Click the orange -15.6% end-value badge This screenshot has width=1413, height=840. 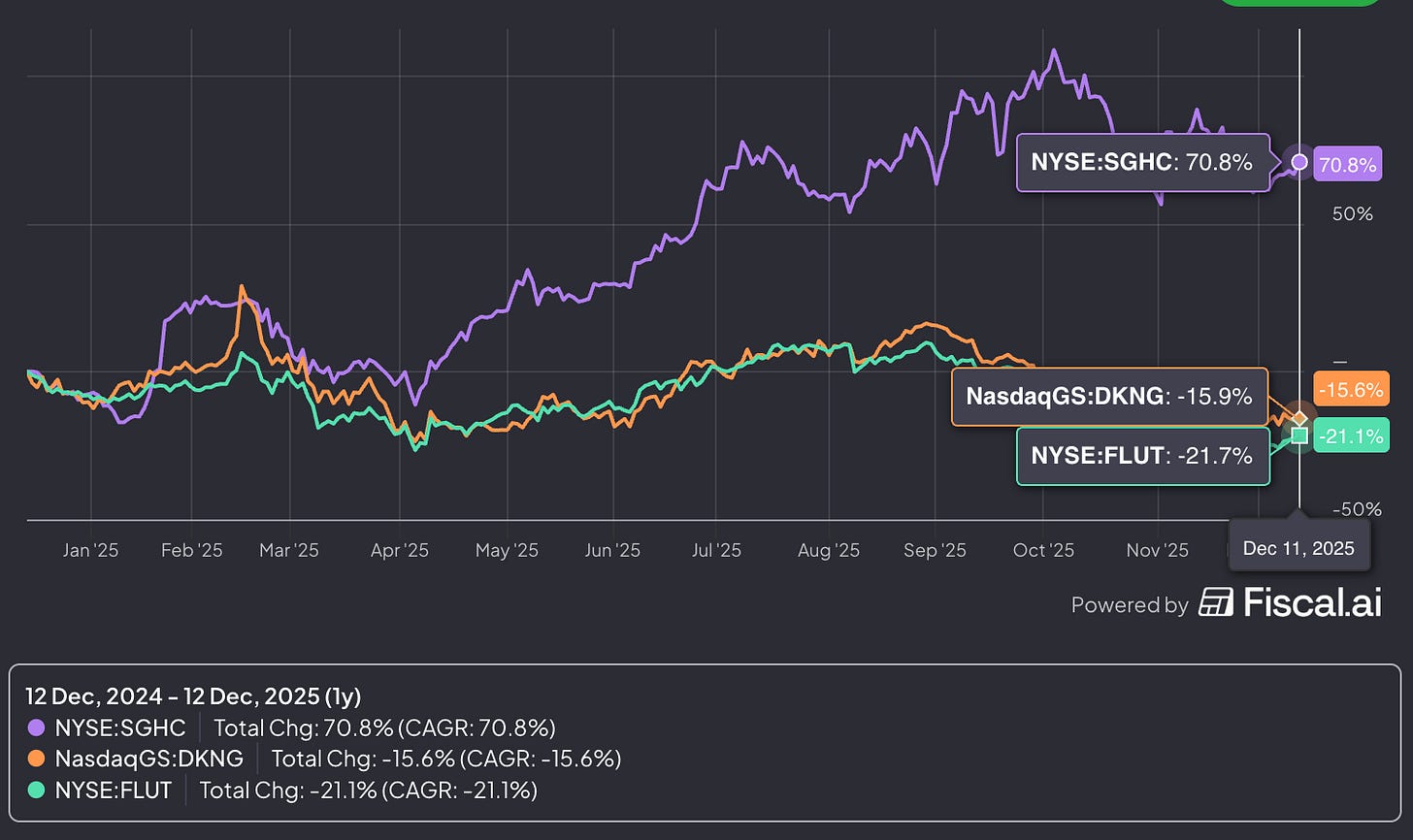pyautogui.click(x=1351, y=389)
